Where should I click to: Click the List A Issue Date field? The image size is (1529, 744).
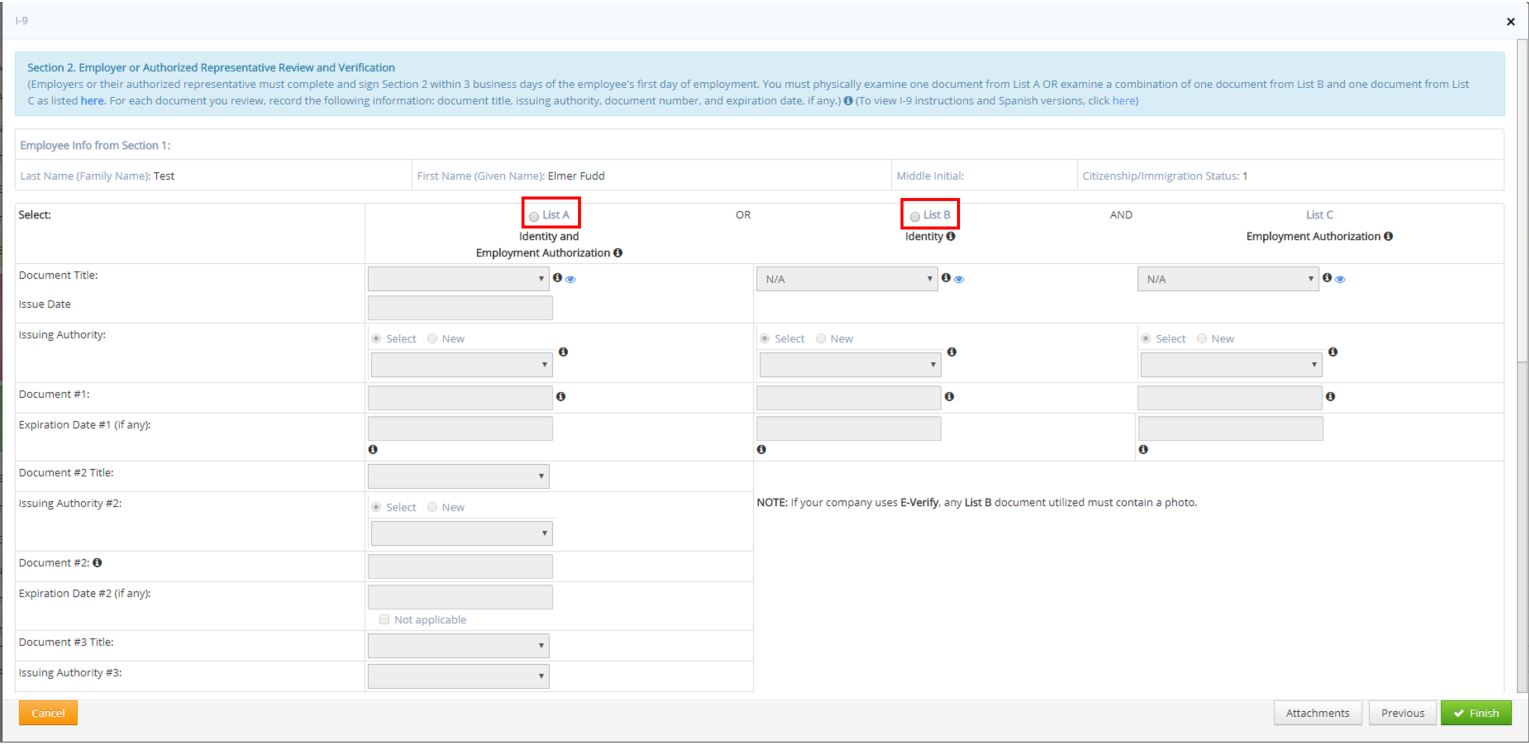(460, 308)
